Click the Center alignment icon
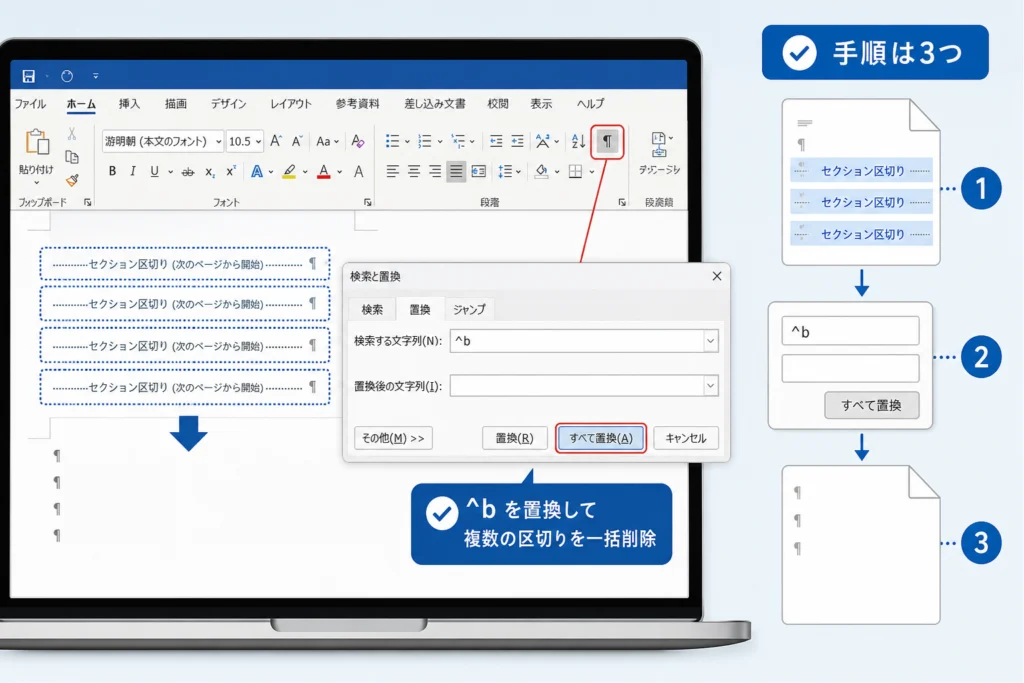The image size is (1024, 683). click(414, 172)
